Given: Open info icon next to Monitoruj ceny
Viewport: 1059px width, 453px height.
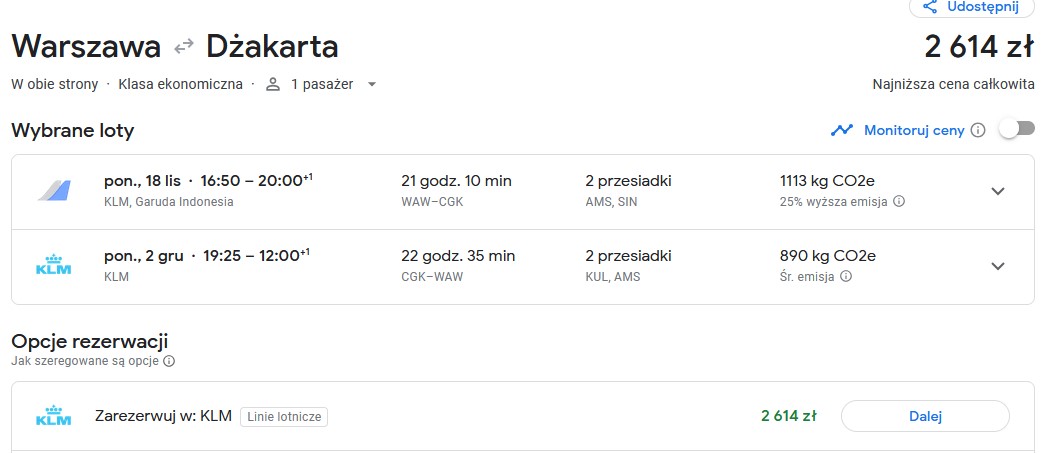Looking at the screenshot, I should pyautogui.click(x=977, y=130).
